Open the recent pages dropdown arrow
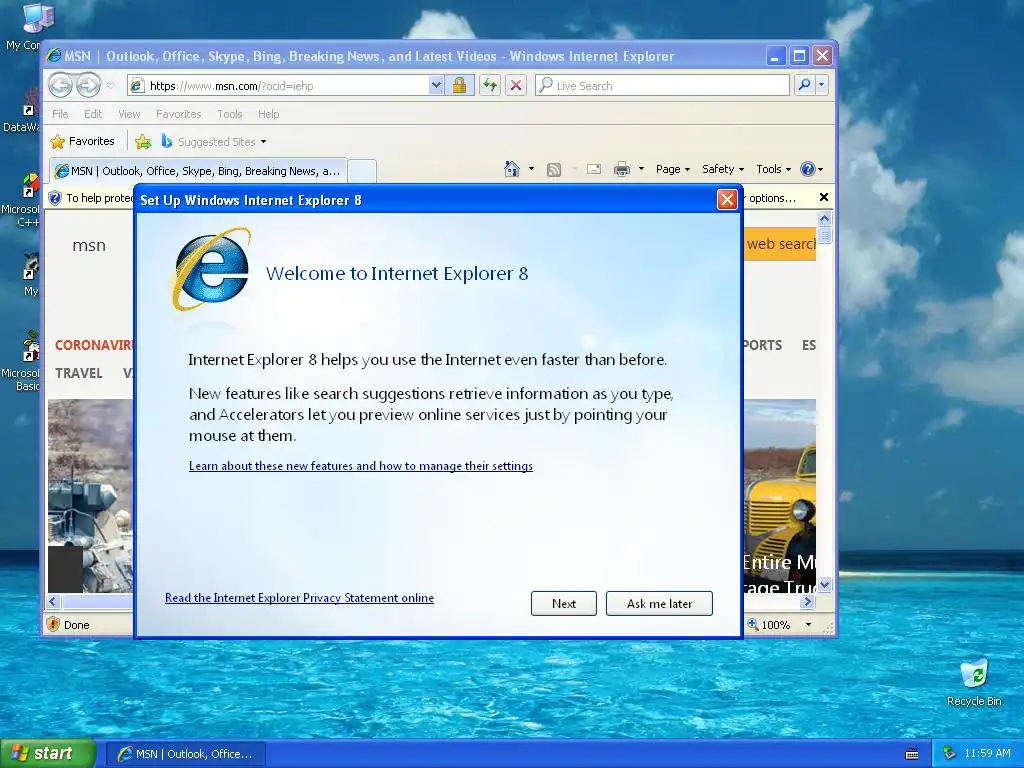The image size is (1024, 768). (110, 86)
